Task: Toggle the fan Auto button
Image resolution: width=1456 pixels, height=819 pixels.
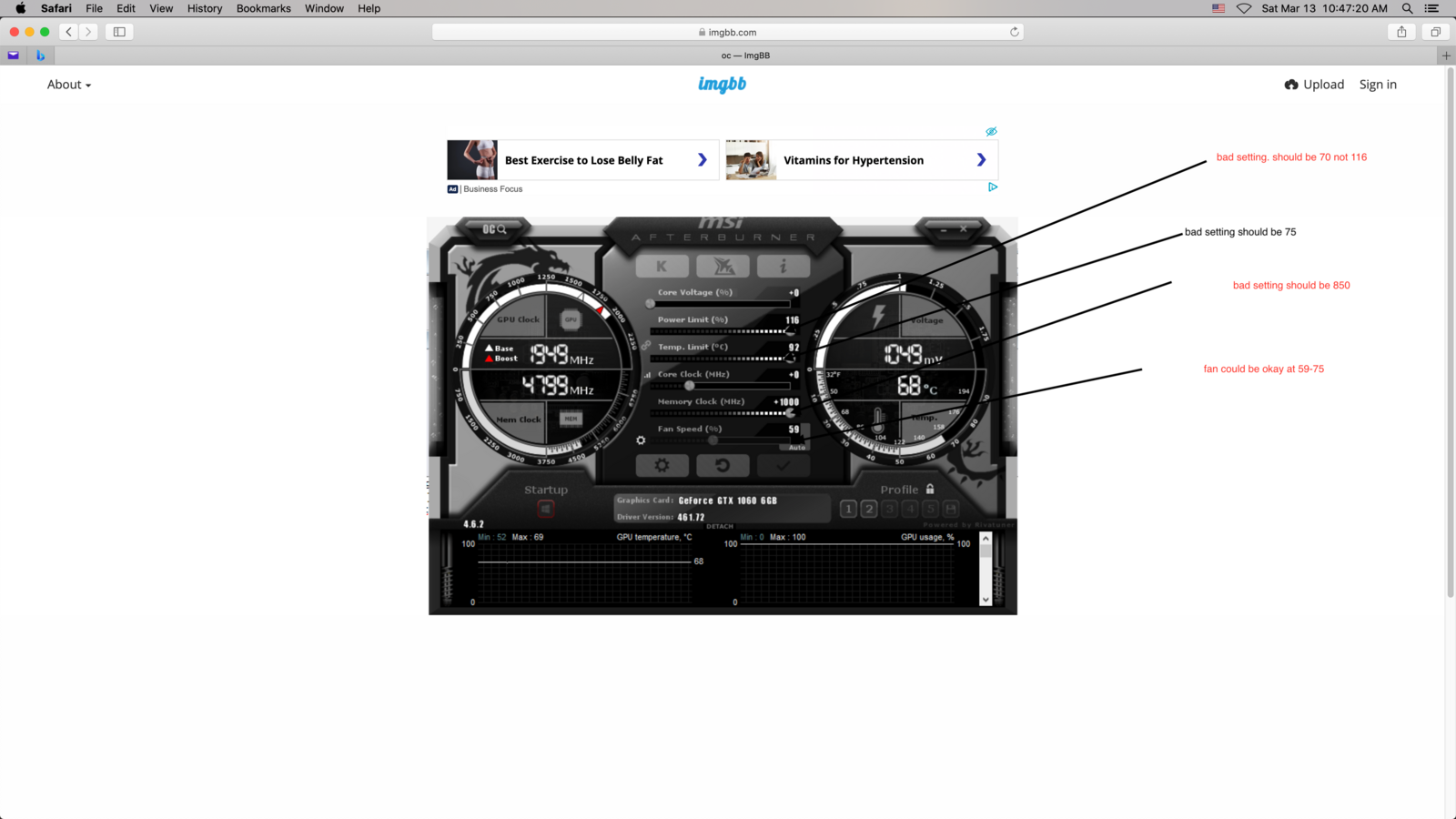Action: [x=797, y=447]
